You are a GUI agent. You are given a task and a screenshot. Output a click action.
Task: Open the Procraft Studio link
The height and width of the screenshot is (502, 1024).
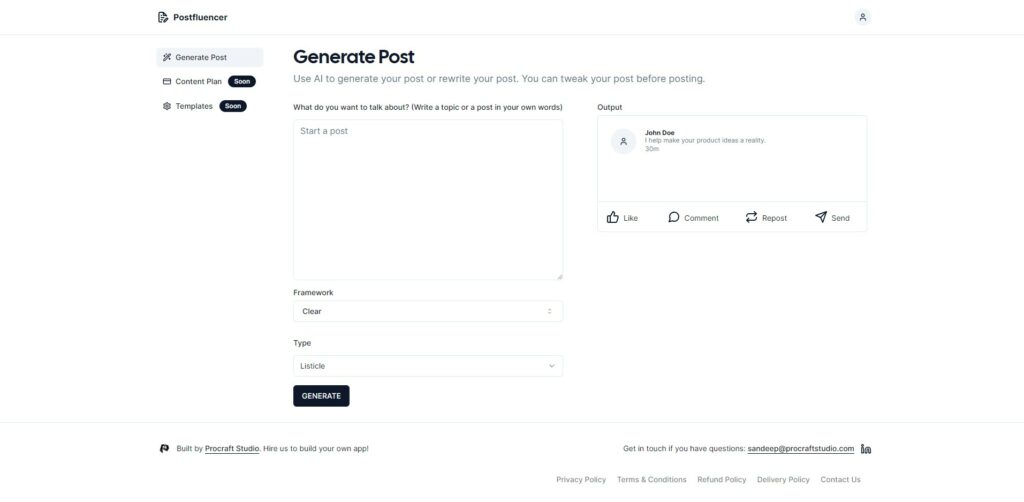(x=232, y=448)
